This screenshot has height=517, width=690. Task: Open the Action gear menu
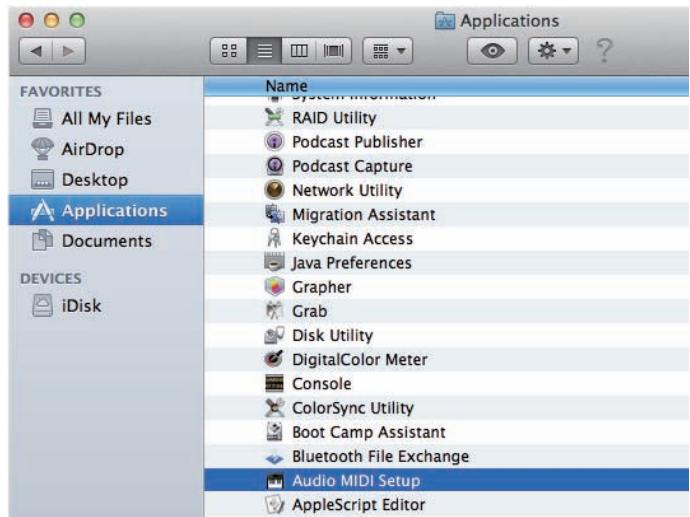(x=553, y=51)
